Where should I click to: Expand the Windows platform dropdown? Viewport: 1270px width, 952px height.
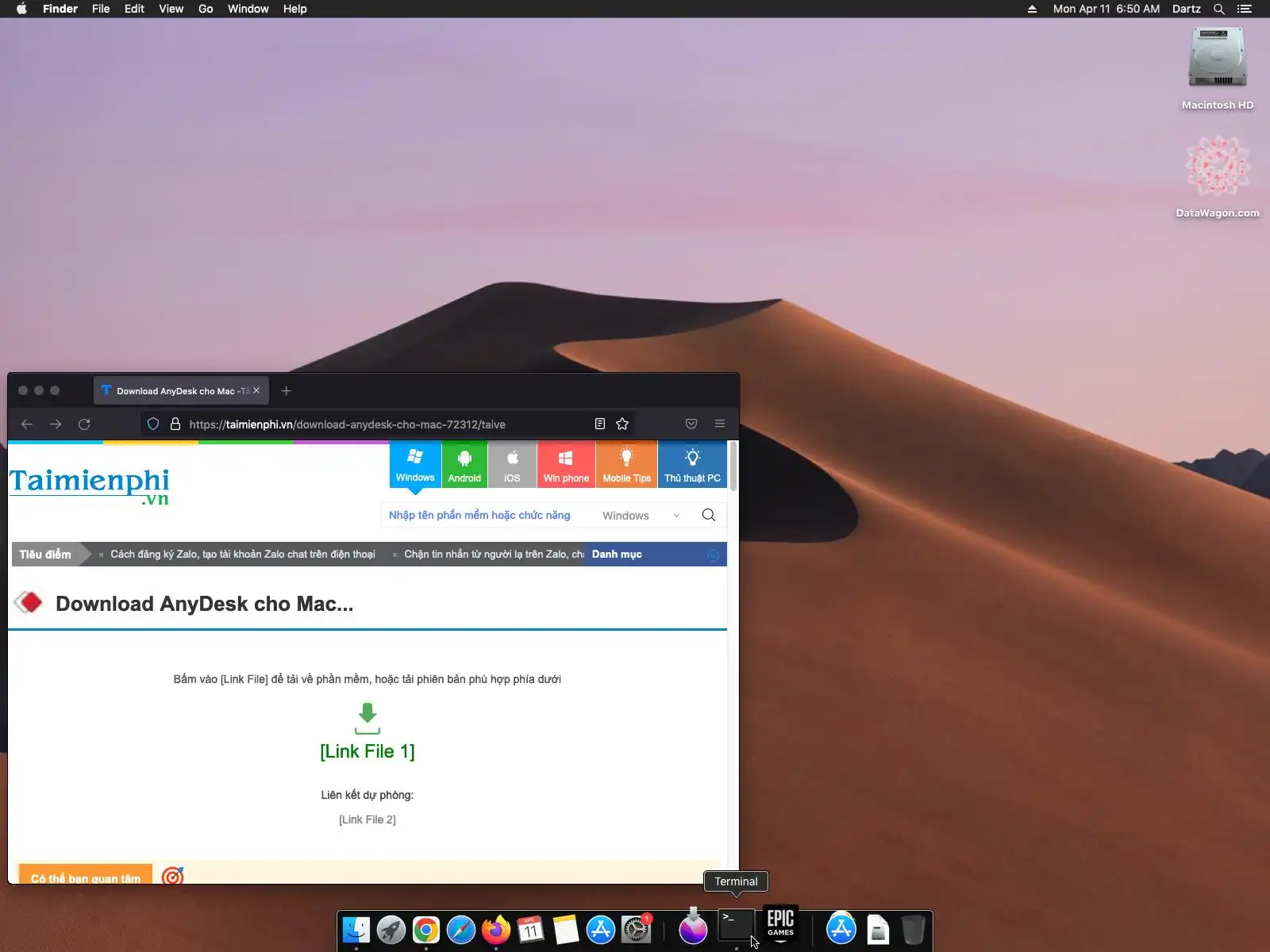point(641,516)
